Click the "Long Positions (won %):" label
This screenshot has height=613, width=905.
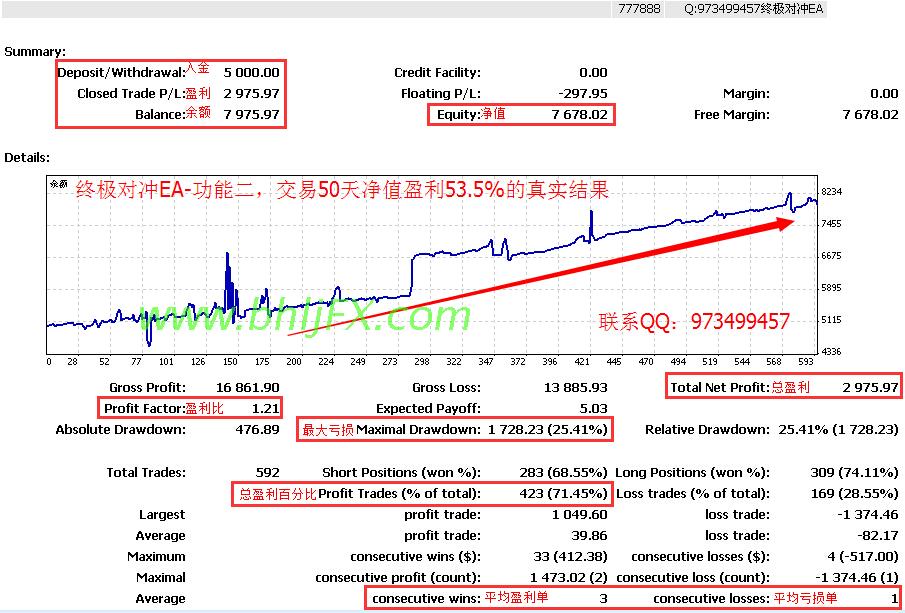(693, 473)
